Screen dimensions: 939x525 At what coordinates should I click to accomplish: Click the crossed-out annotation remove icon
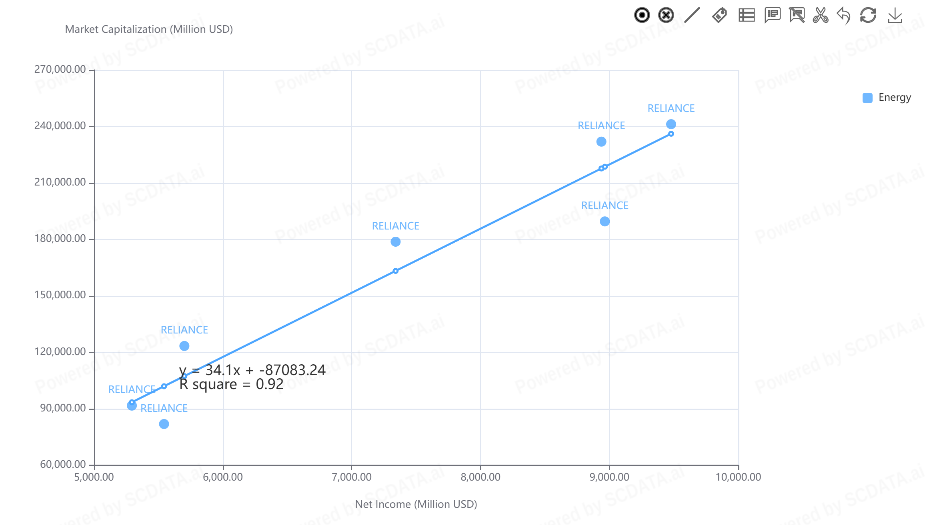(x=797, y=15)
